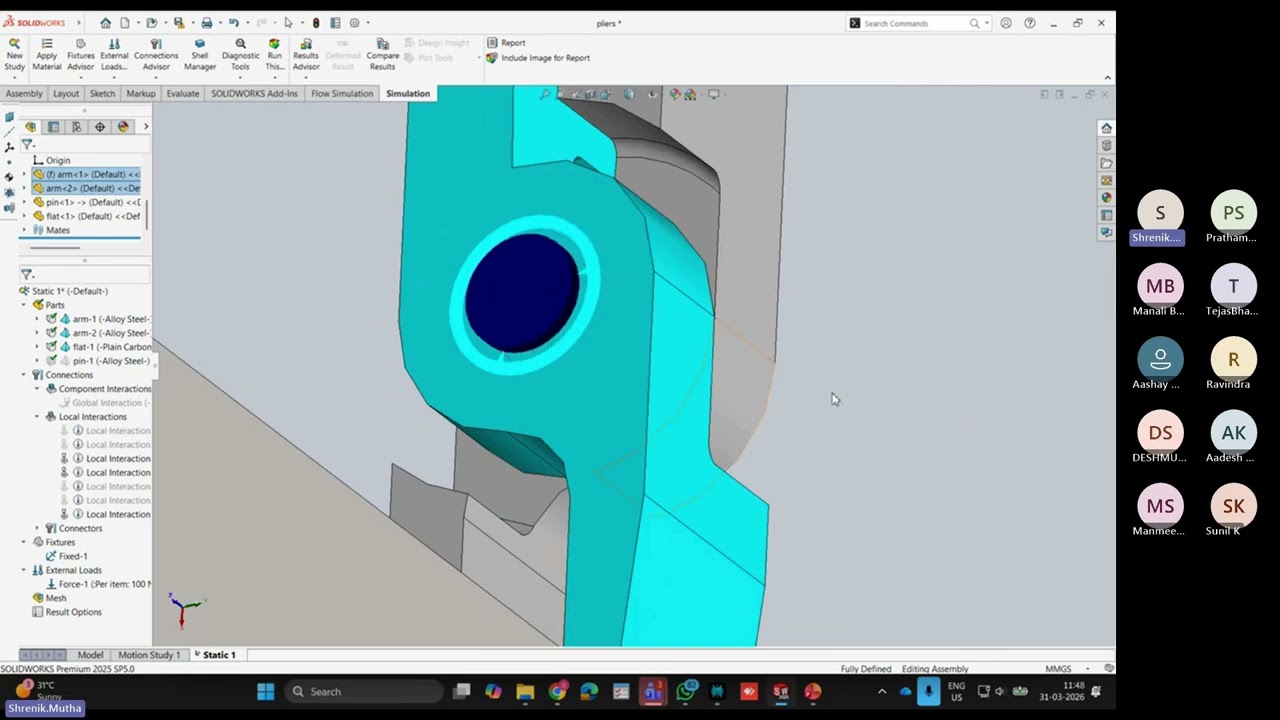Click the Rebuild traffic light icon
Image resolution: width=1280 pixels, height=720 pixels.
tap(316, 23)
